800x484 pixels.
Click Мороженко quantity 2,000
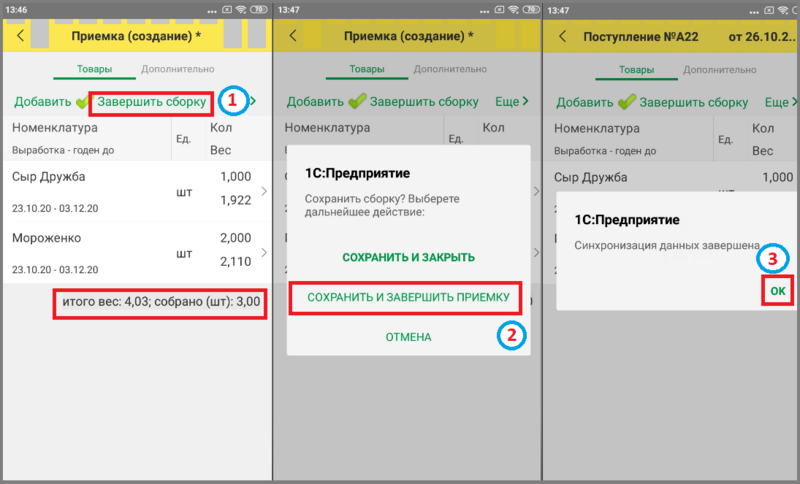(x=236, y=238)
